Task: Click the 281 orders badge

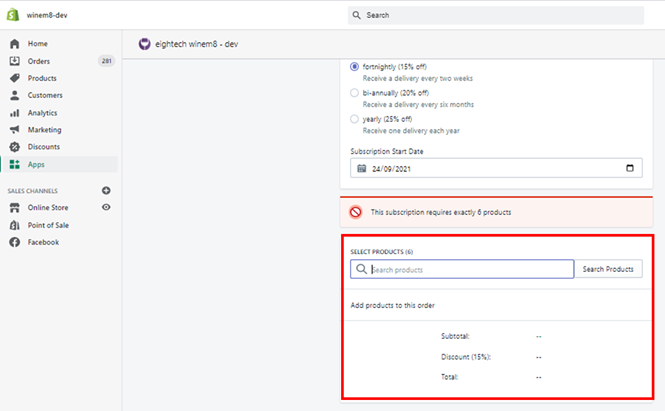Action: click(106, 61)
